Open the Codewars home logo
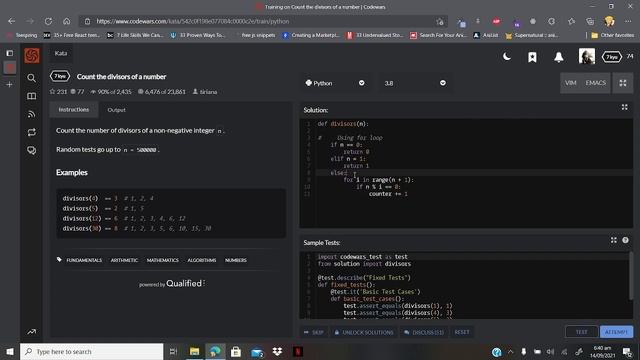This screenshot has height=360, width=640. (31, 56)
